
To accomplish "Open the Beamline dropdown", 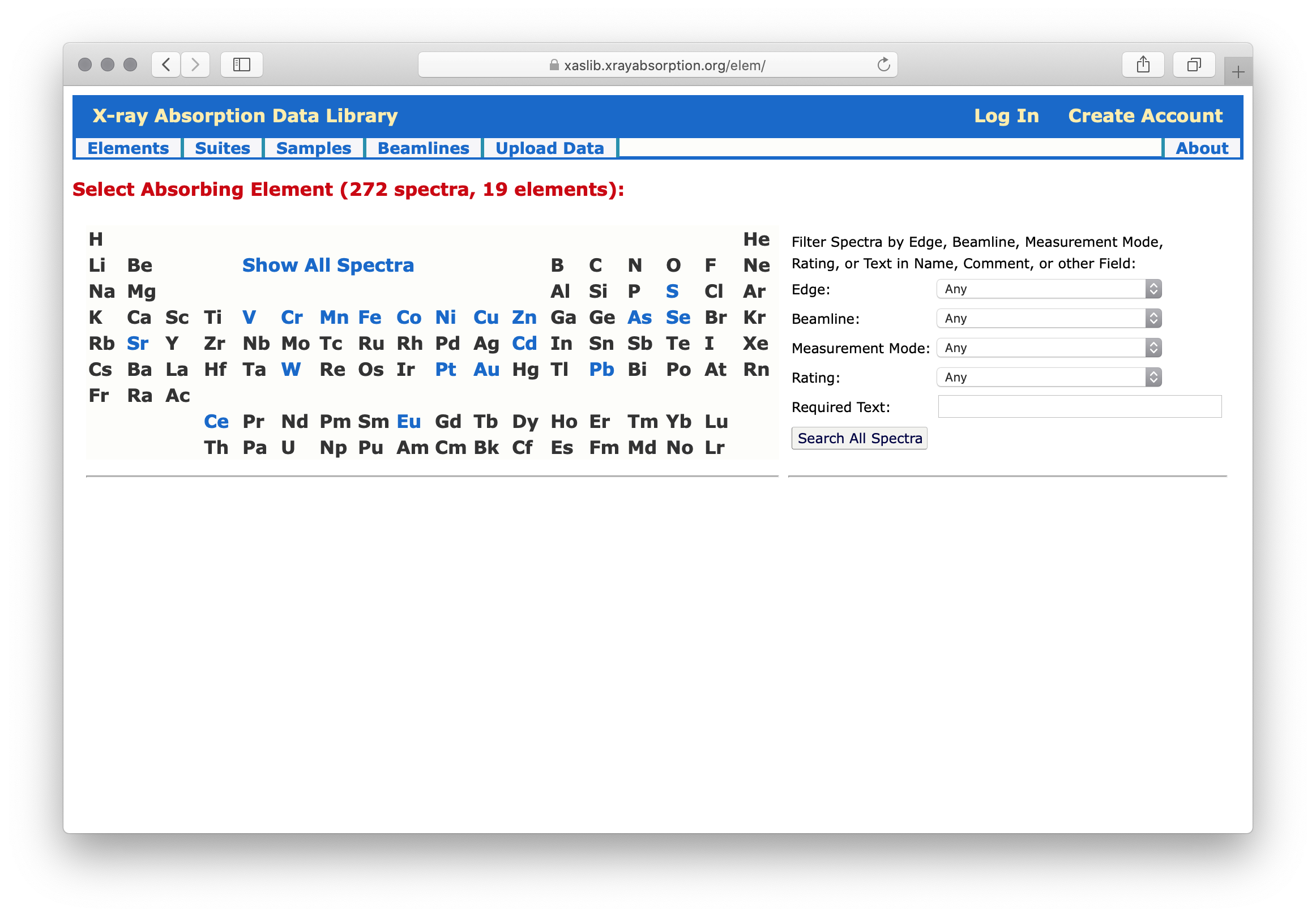I will point(1049,318).
